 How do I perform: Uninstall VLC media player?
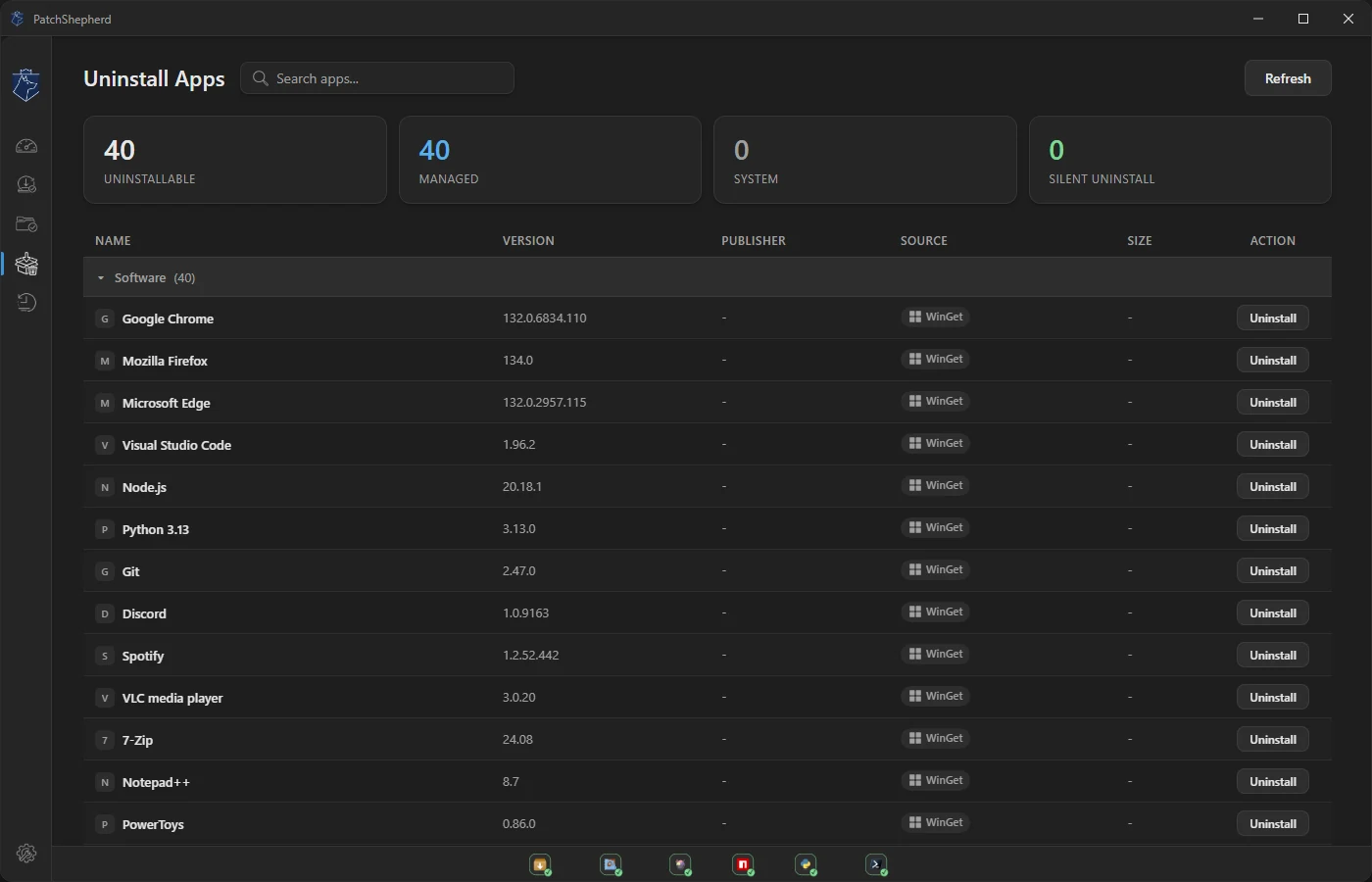(1272, 698)
